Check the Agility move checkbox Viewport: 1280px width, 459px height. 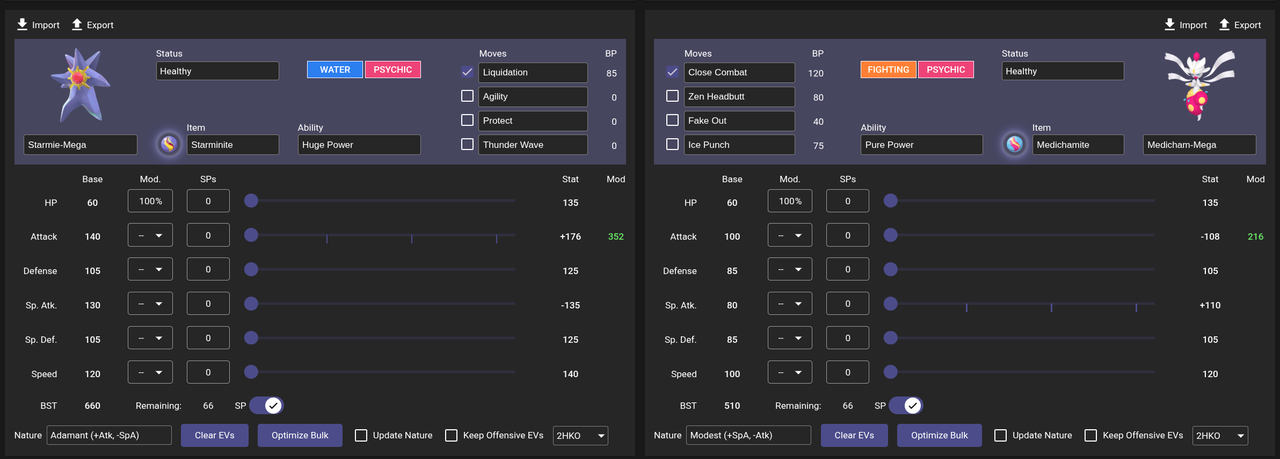(x=467, y=96)
